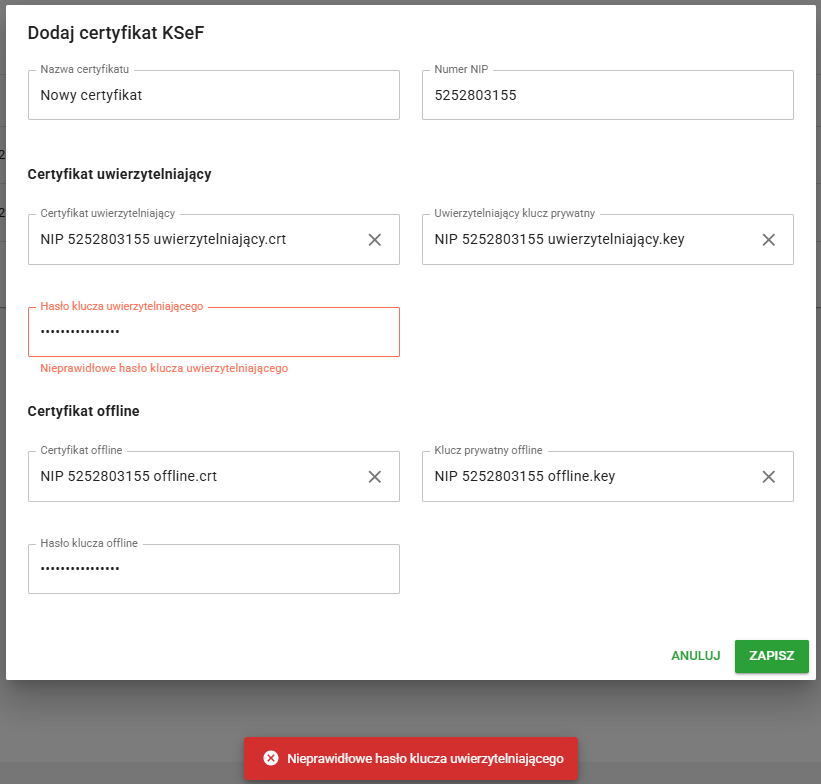This screenshot has height=784, width=821.
Task: Clear the uwierzytelniający.crt certificate file
Action: (x=375, y=240)
